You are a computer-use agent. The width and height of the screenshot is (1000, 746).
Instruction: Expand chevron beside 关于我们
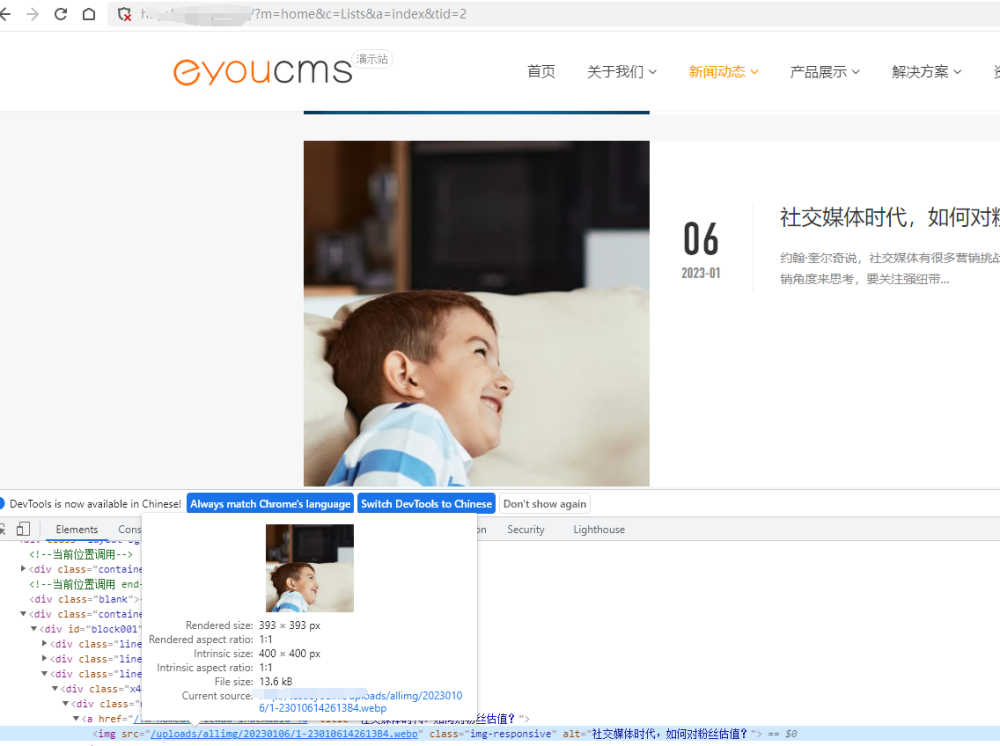pos(652,72)
